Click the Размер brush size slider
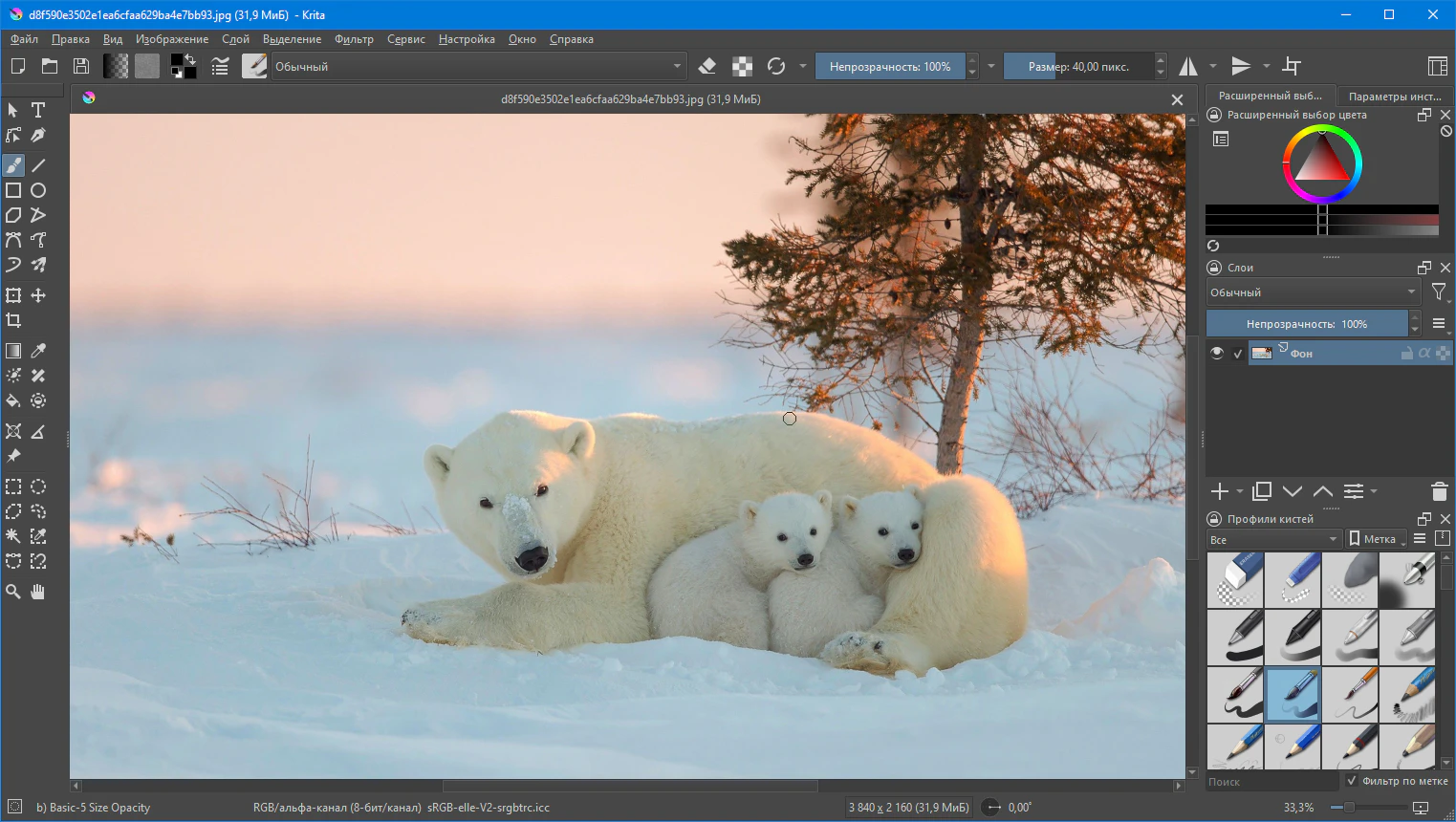1456x822 pixels. click(1078, 66)
